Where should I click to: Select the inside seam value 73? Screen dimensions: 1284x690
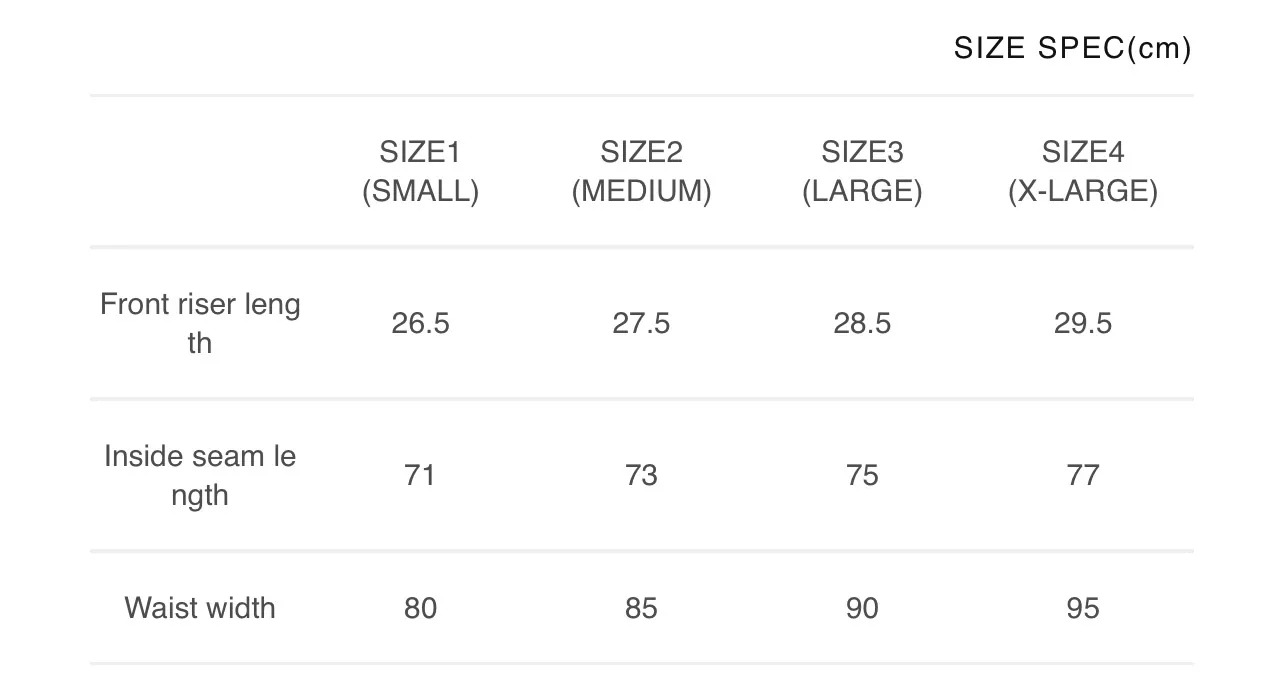pyautogui.click(x=641, y=475)
